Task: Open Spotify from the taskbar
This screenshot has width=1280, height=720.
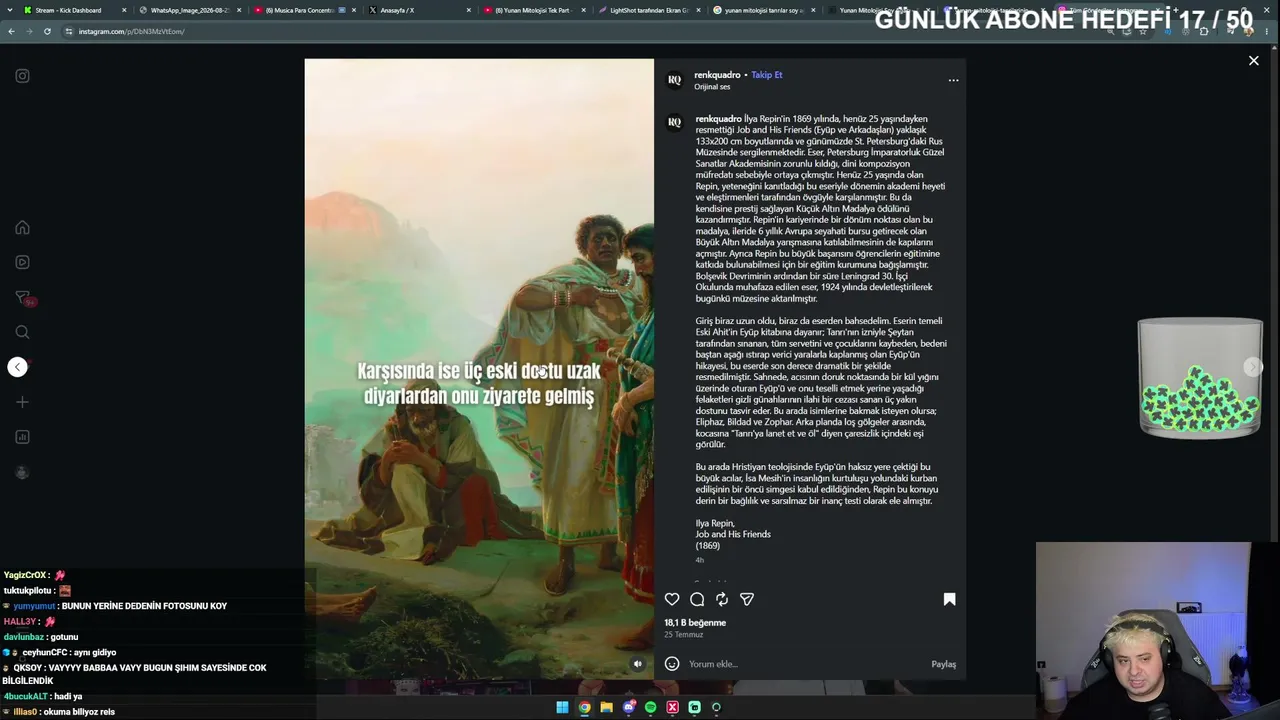Action: point(650,708)
